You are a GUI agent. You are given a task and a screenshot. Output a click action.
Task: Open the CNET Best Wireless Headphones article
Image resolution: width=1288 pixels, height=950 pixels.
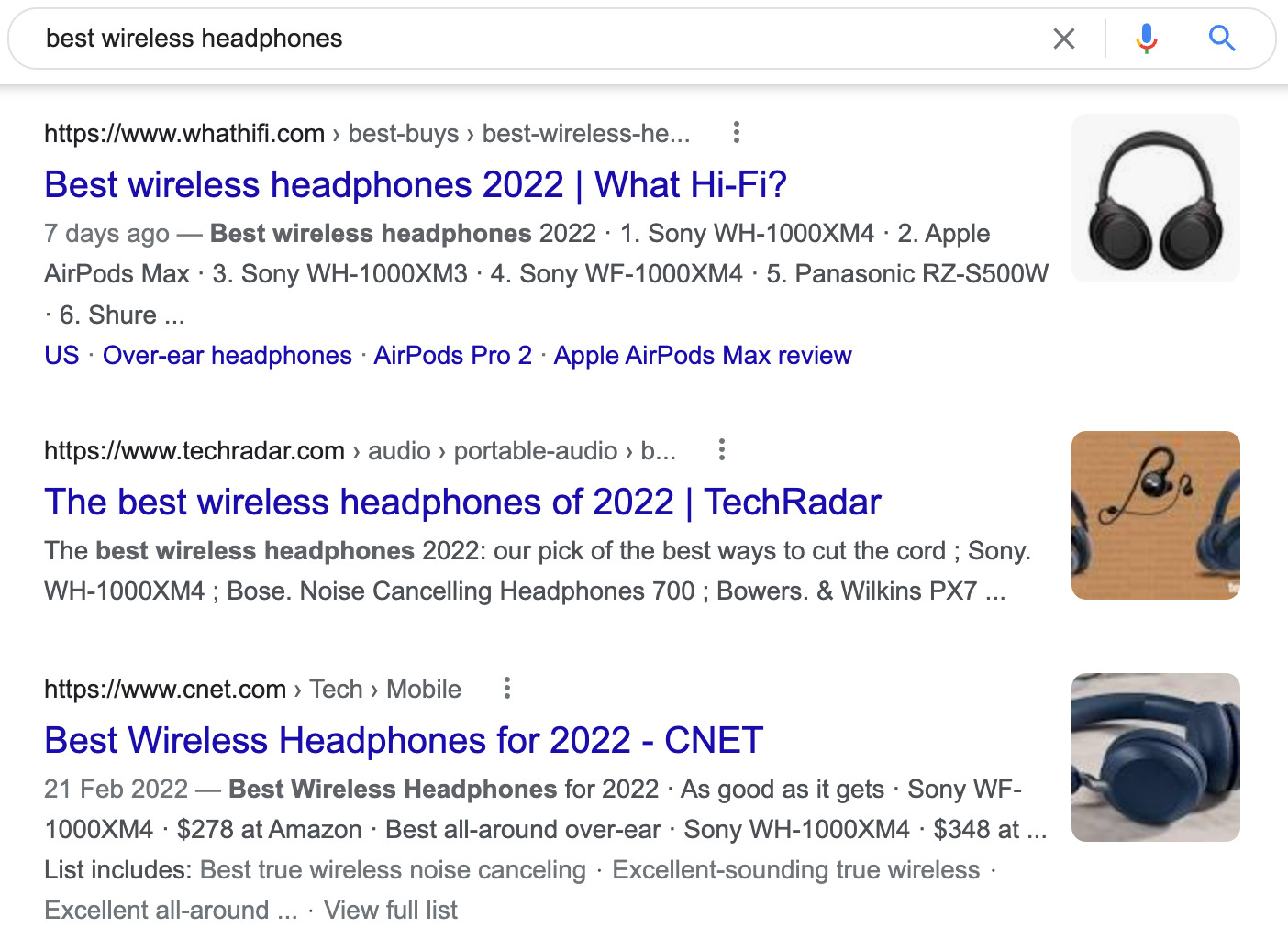coord(404,740)
